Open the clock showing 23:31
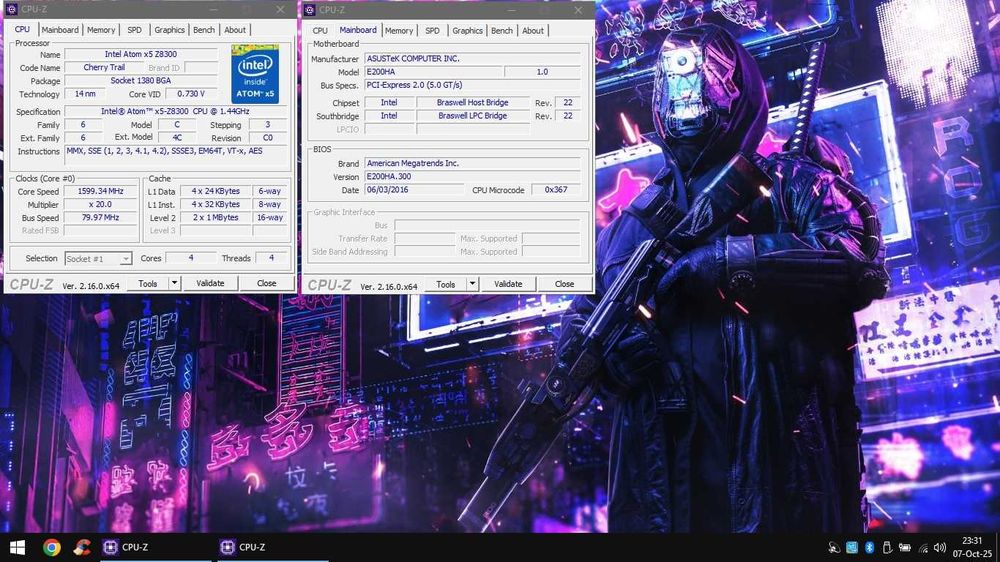Screen dimensions: 1000x562 (x=973, y=547)
